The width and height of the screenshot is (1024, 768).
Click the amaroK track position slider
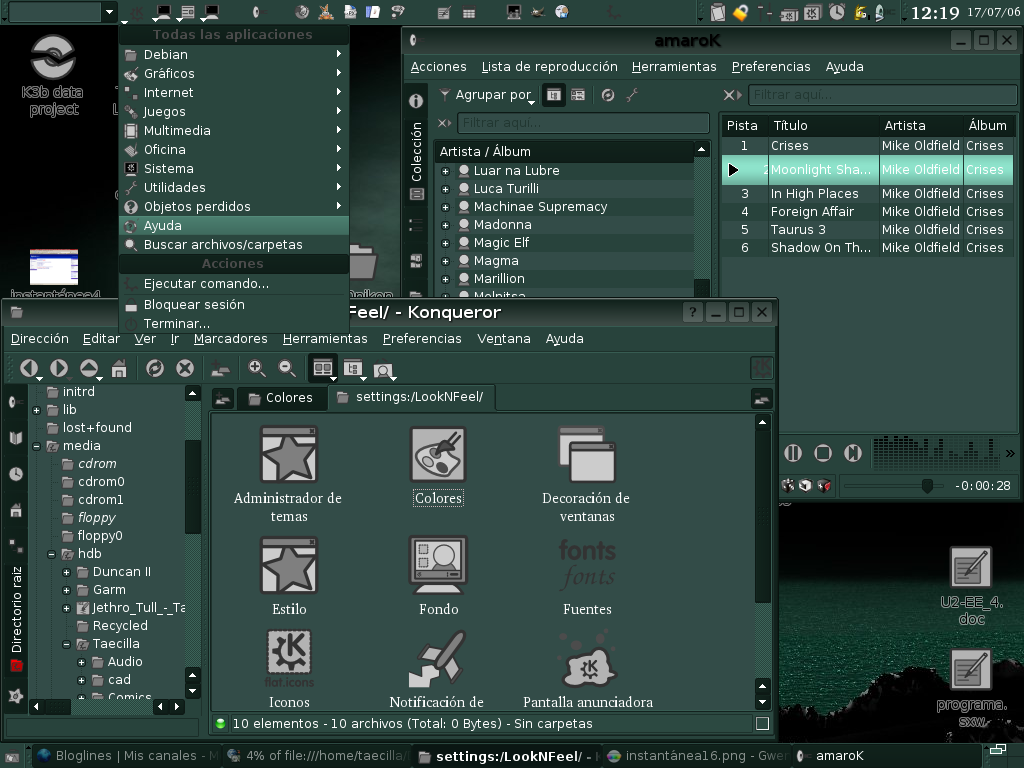click(893, 486)
